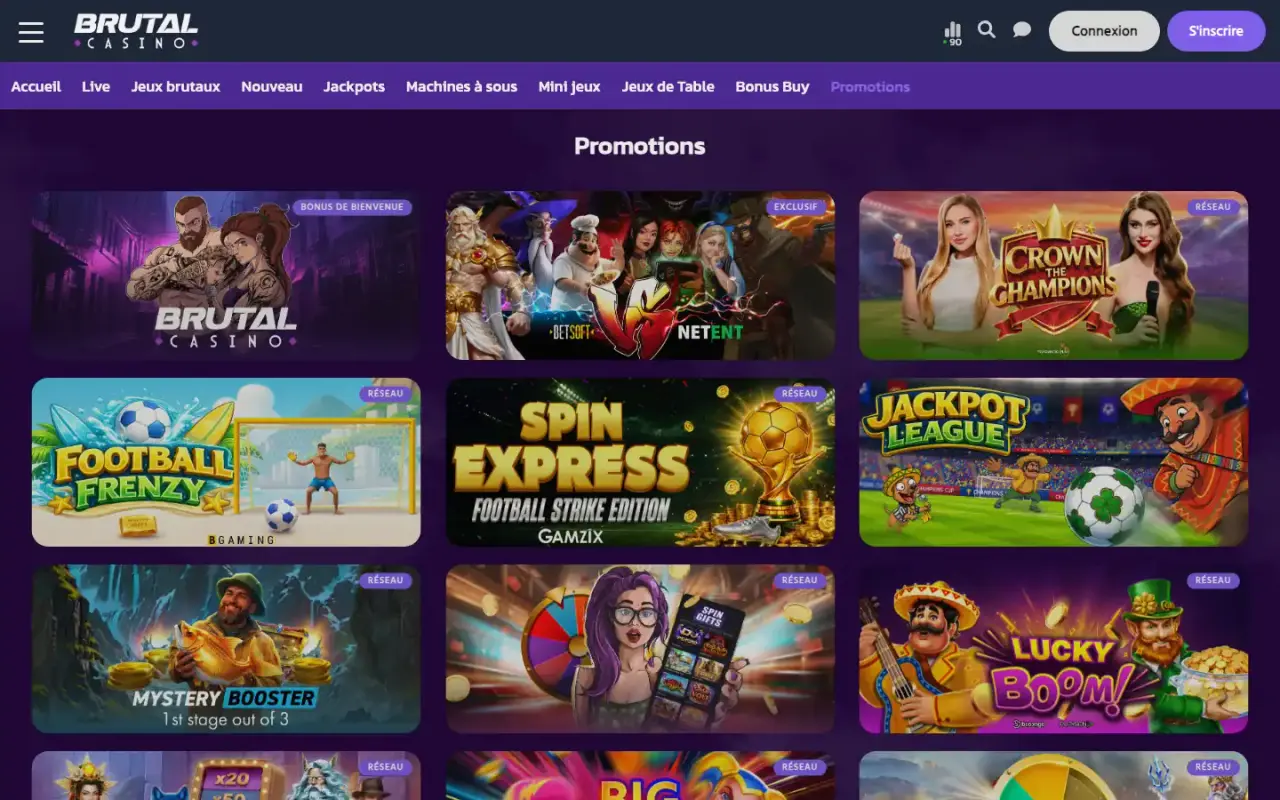Switch to Jeux de Table tab
The width and height of the screenshot is (1280, 800).
coord(668,87)
